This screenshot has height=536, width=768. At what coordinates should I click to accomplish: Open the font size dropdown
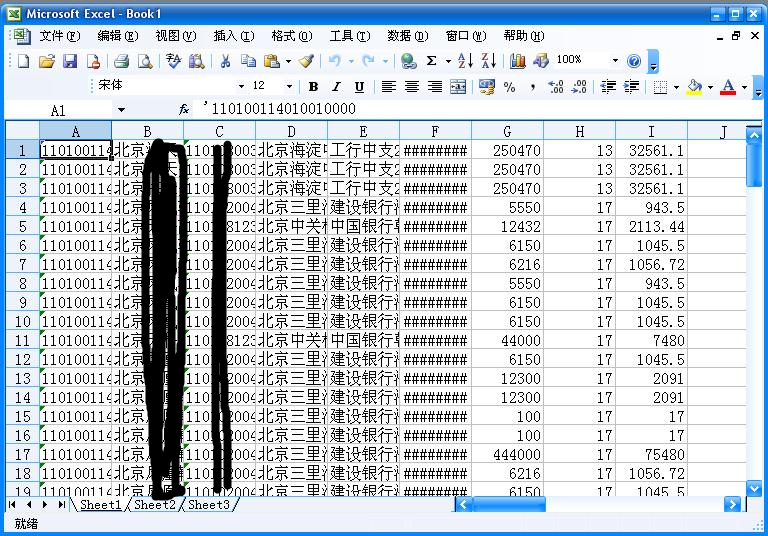point(289,87)
